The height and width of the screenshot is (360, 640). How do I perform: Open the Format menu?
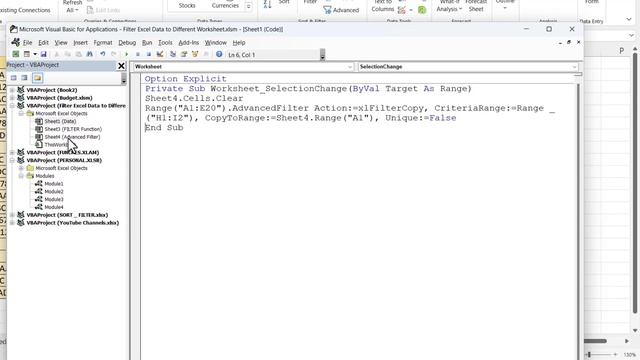pyautogui.click(x=103, y=42)
